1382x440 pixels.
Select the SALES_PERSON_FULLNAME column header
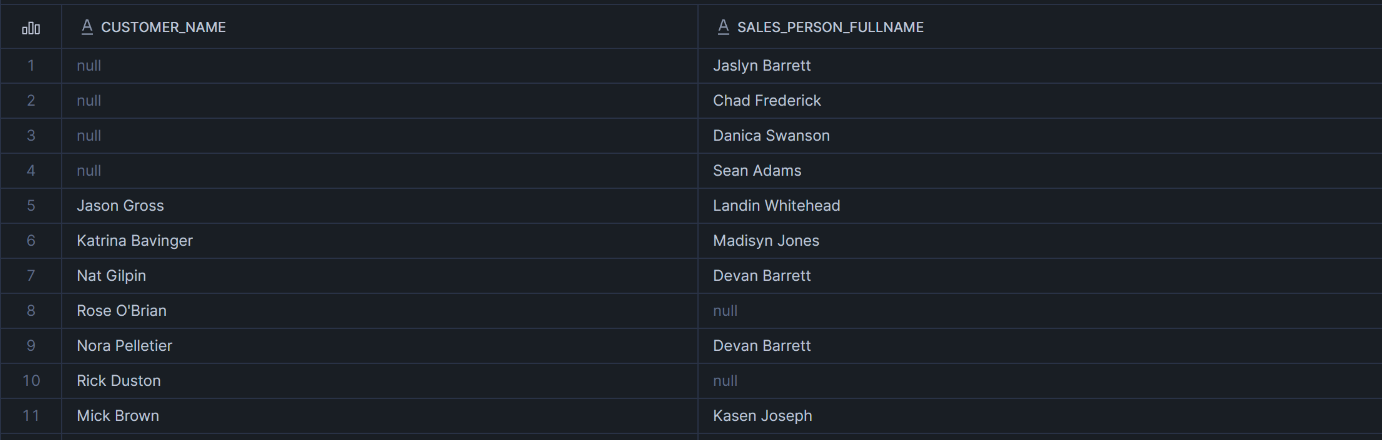(830, 28)
